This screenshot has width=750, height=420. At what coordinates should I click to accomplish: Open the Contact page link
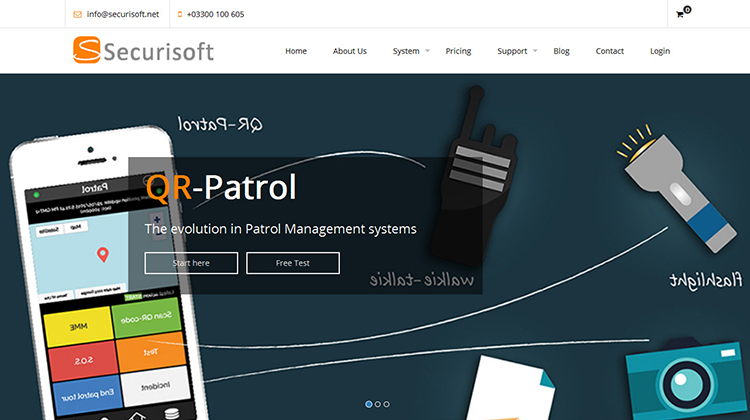point(610,51)
